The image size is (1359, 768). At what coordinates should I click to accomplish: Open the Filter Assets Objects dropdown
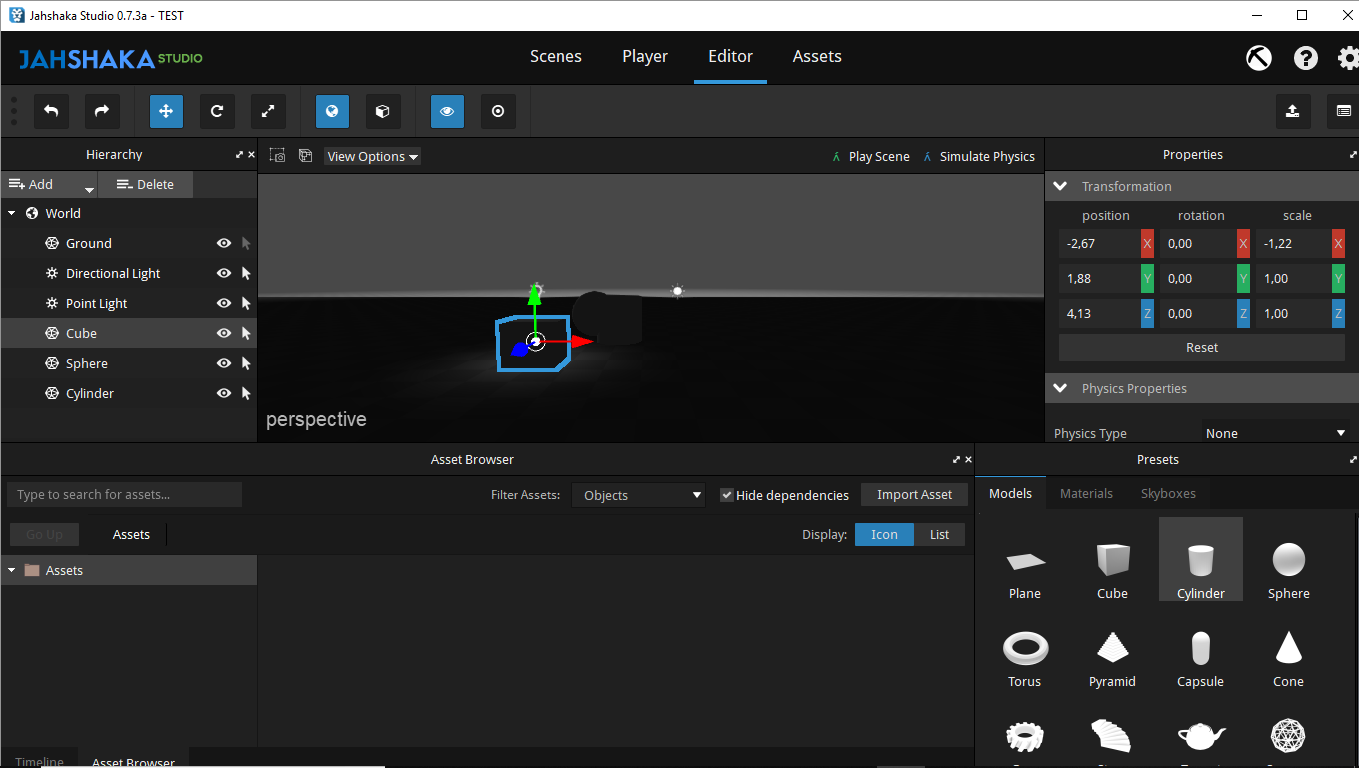point(639,495)
